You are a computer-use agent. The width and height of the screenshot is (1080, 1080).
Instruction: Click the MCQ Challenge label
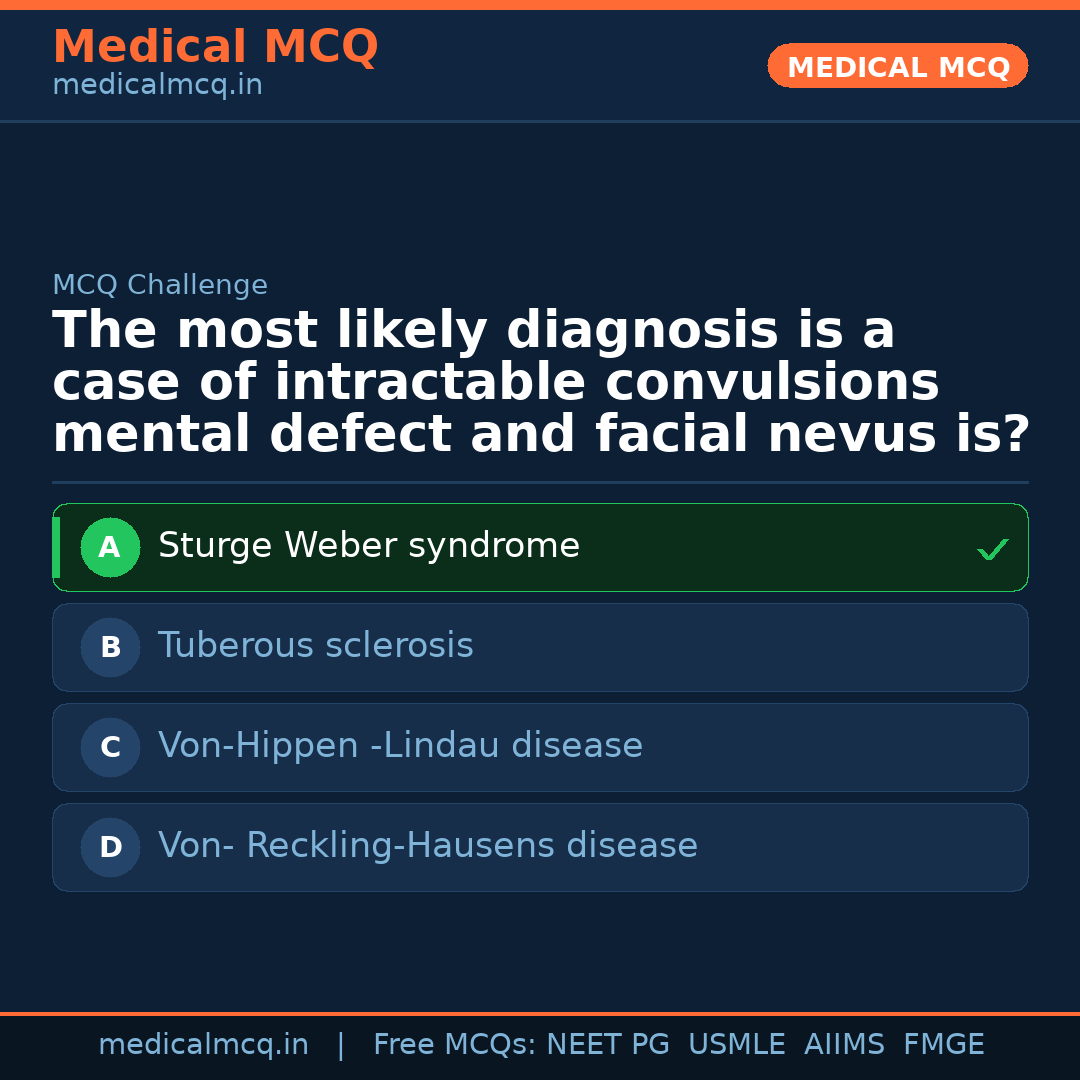pos(160,285)
